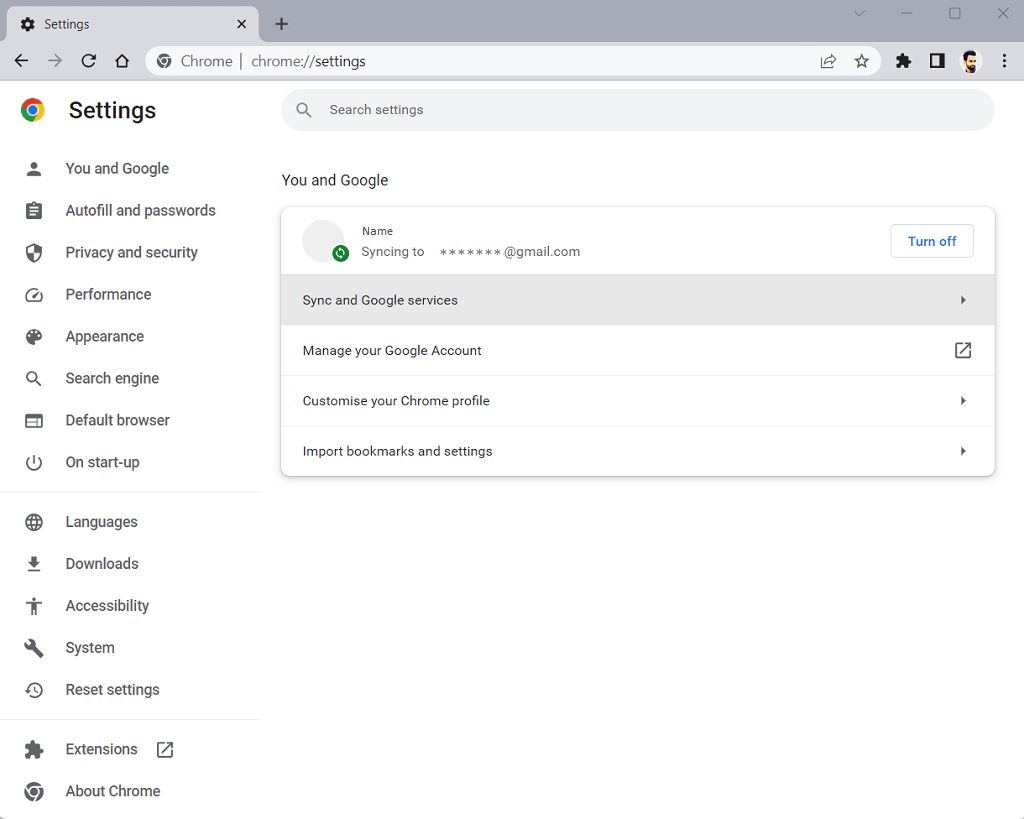Open Languages settings
Viewport: 1024px width, 819px height.
(x=101, y=522)
